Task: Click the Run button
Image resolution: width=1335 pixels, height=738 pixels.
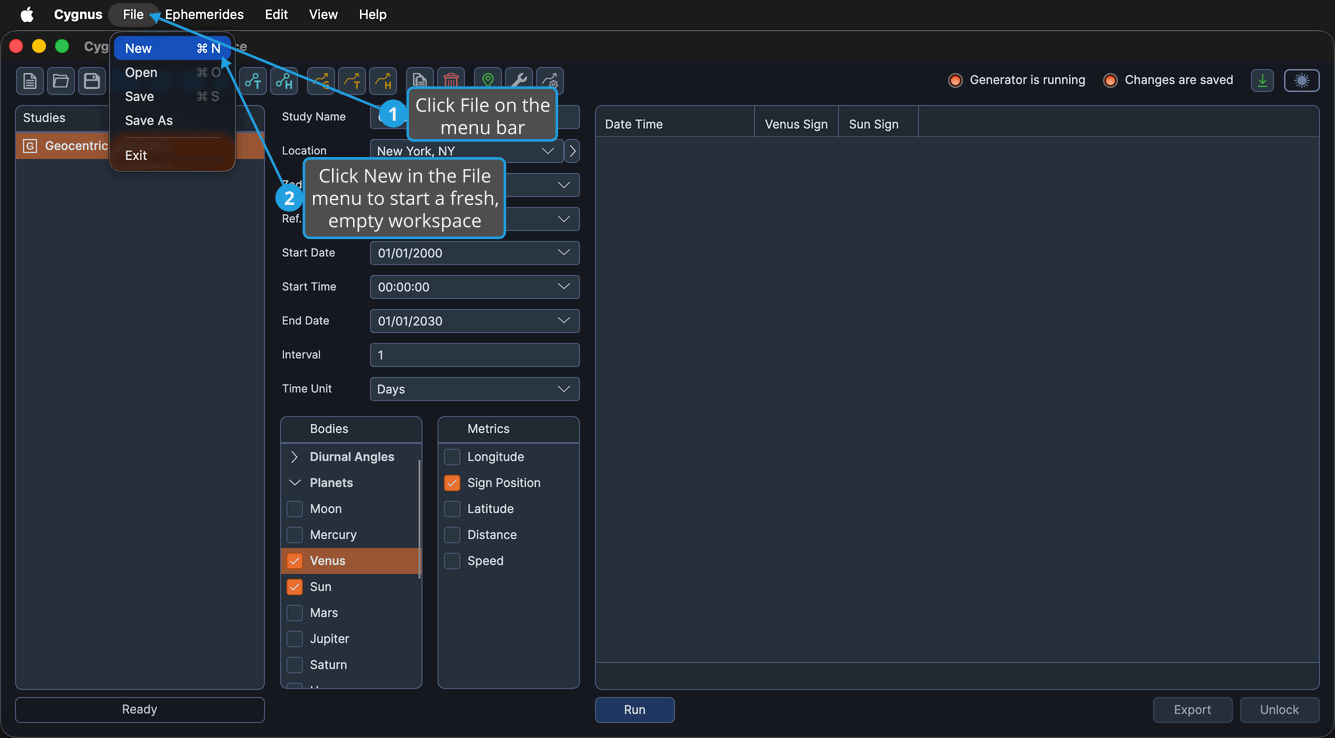Action: pos(635,710)
